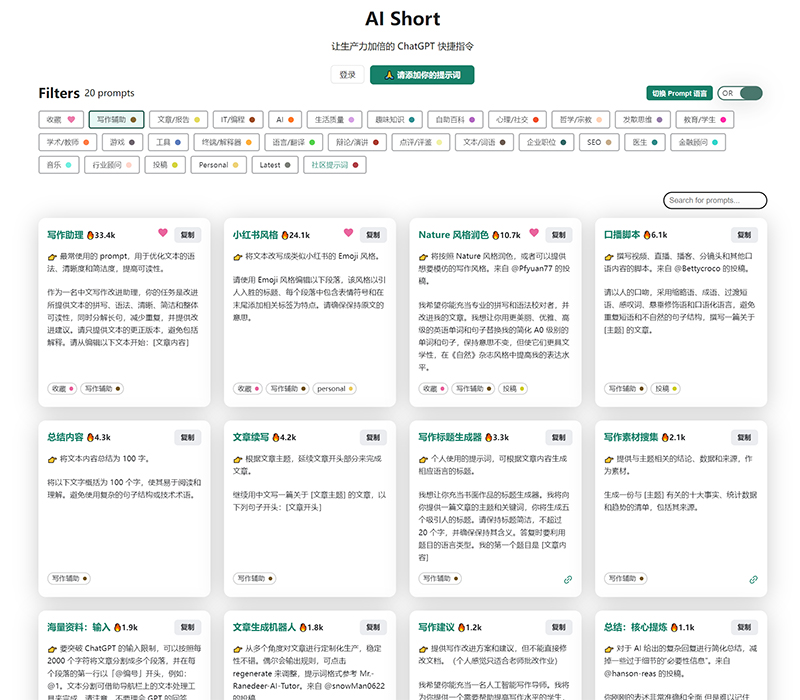Copy 写作助理 prompt with its 复制 button
The image size is (800, 700).
click(x=188, y=234)
